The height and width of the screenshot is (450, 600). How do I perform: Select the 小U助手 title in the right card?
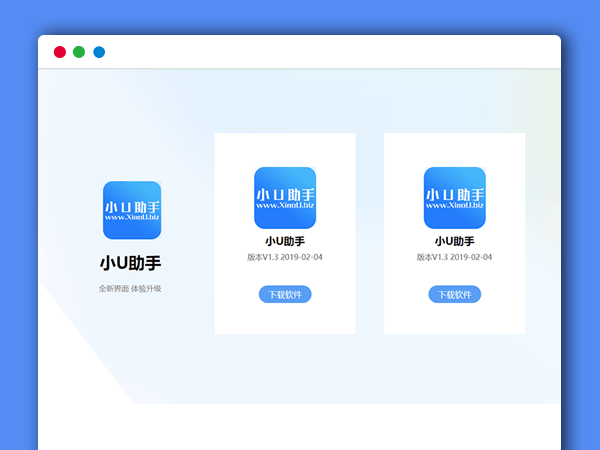[455, 241]
